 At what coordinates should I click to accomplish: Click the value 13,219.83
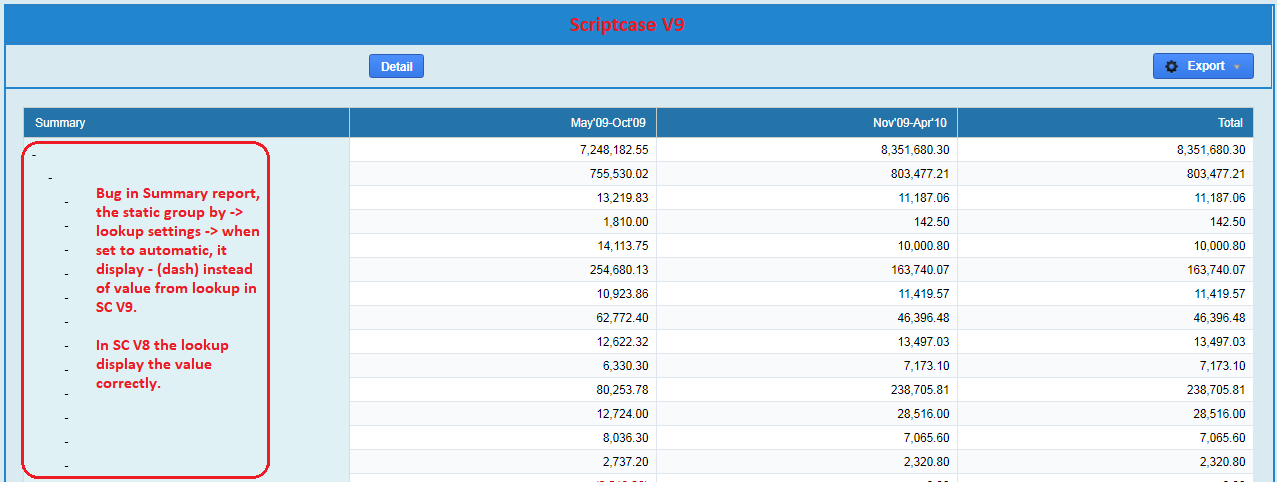click(x=623, y=198)
